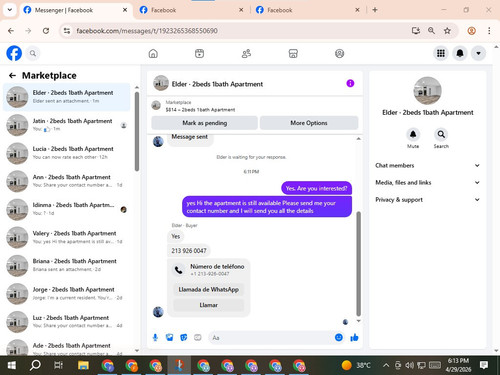Switch to the second Facebook browser tab

[x=192, y=10]
